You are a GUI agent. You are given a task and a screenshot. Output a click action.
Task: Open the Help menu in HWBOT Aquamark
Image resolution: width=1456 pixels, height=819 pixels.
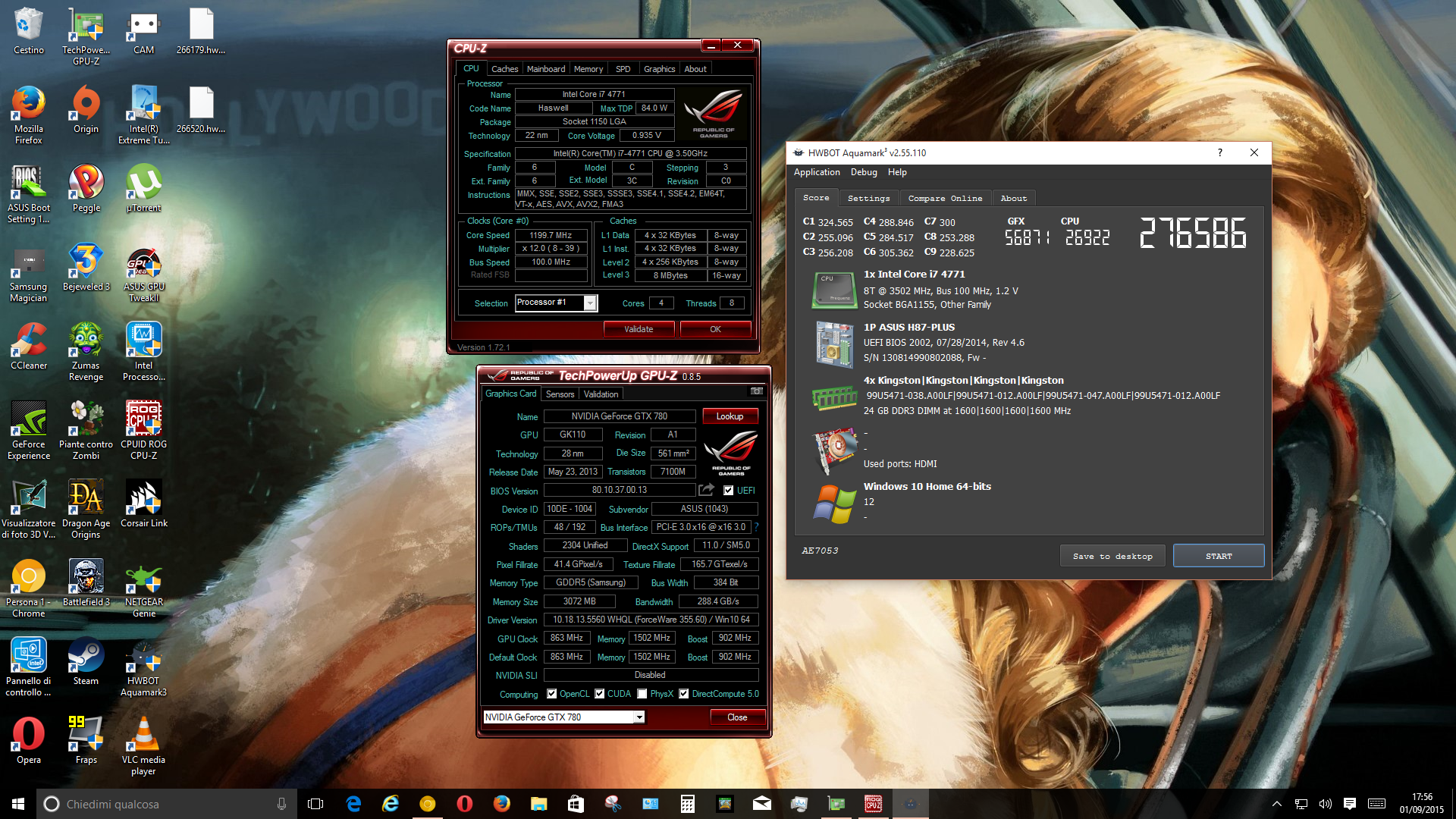[897, 173]
